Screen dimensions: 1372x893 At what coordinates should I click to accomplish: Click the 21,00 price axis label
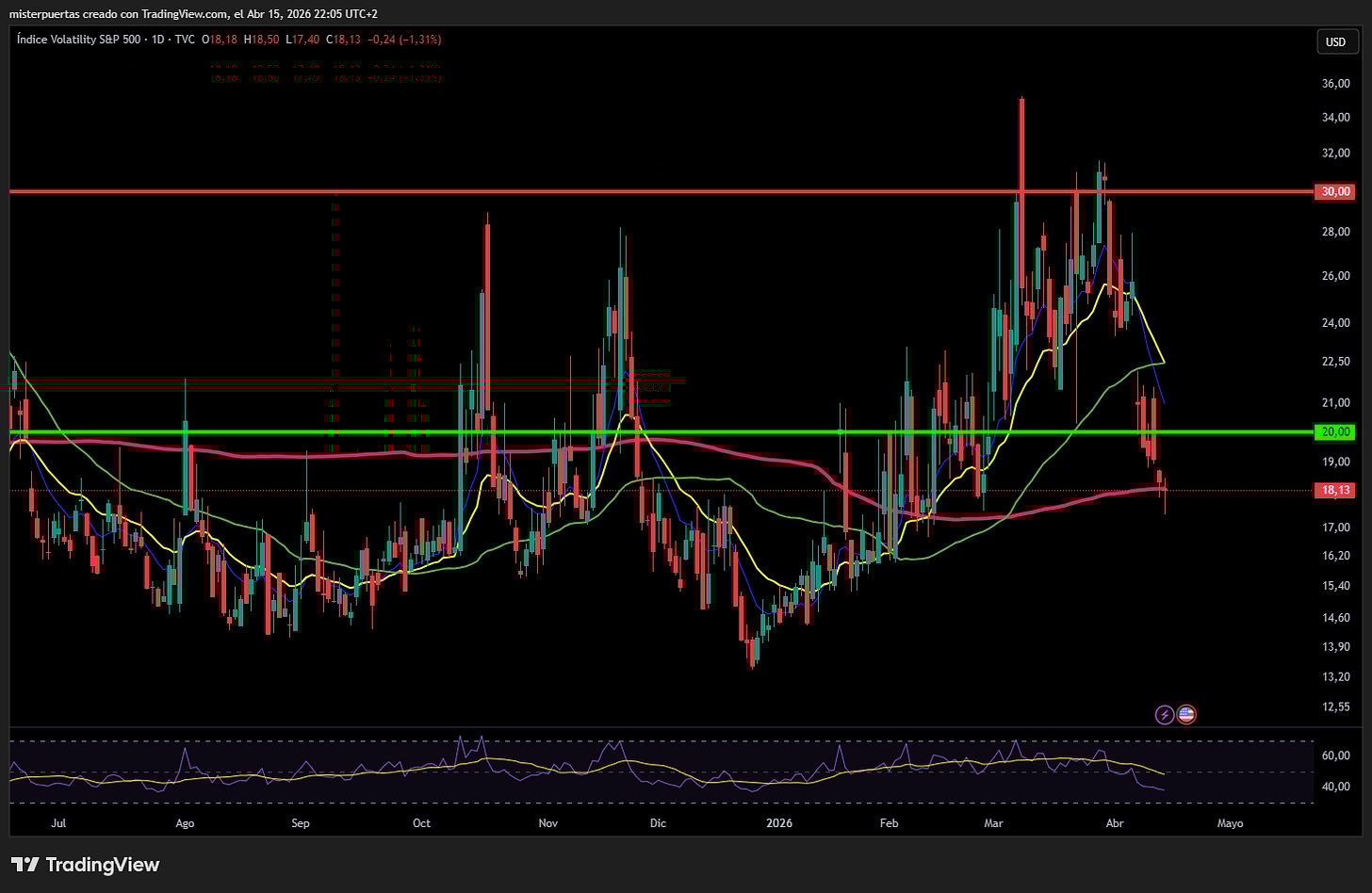pos(1335,402)
